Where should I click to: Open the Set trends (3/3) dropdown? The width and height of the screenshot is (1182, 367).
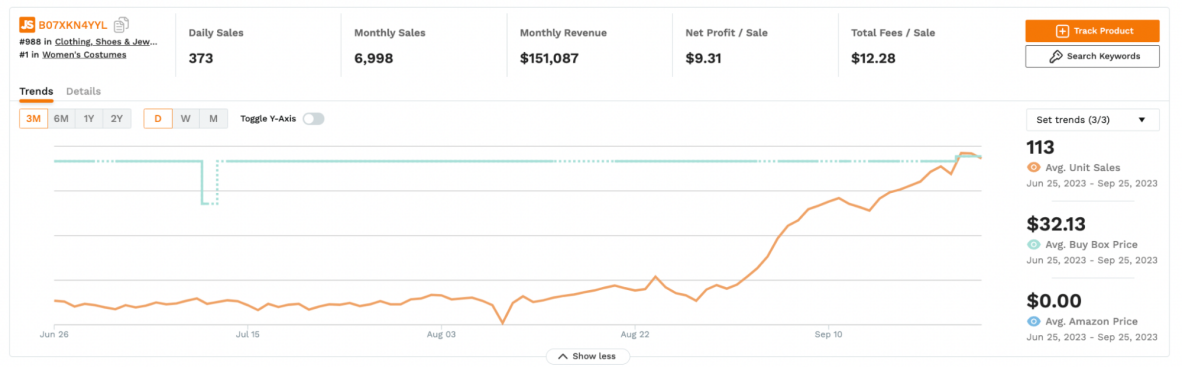(1092, 119)
